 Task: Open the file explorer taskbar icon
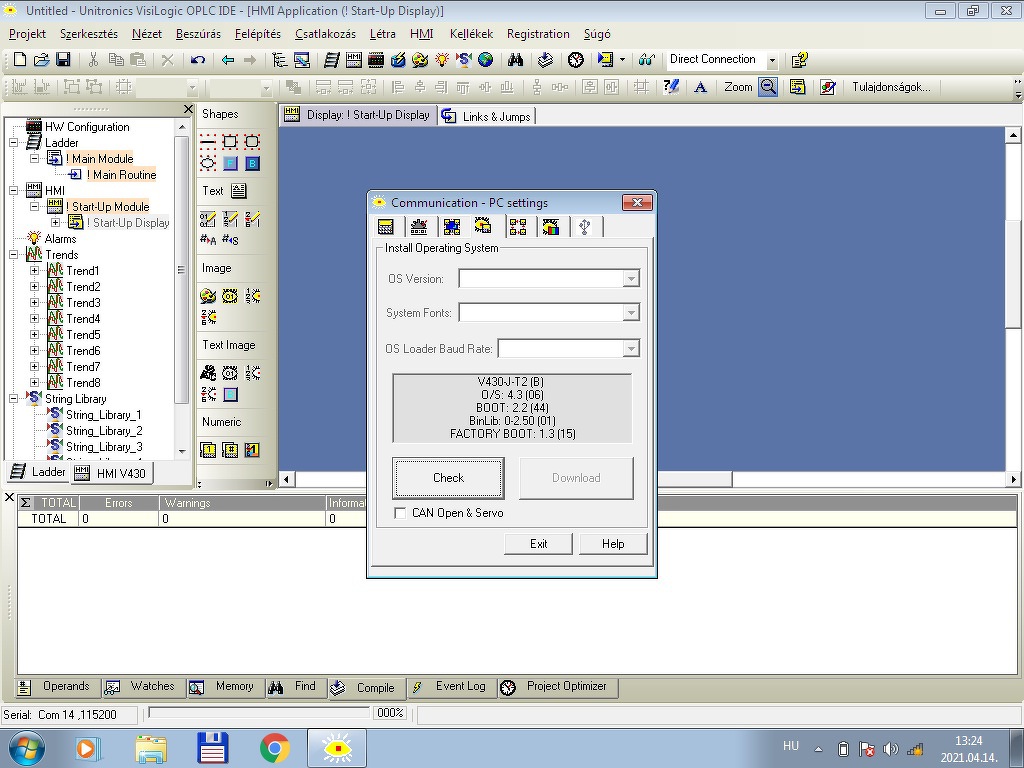point(151,748)
